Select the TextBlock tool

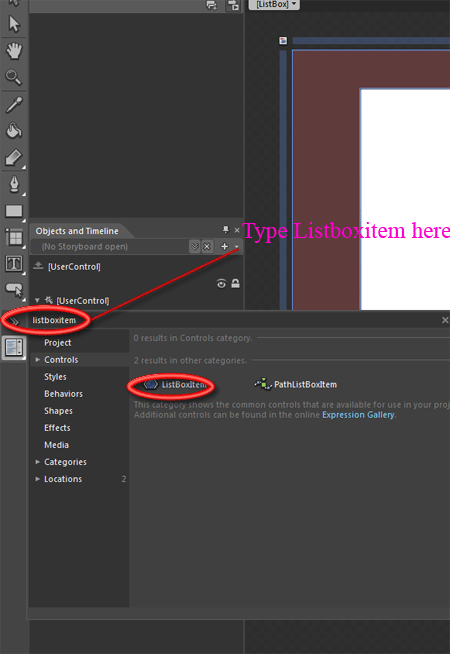[x=14, y=264]
